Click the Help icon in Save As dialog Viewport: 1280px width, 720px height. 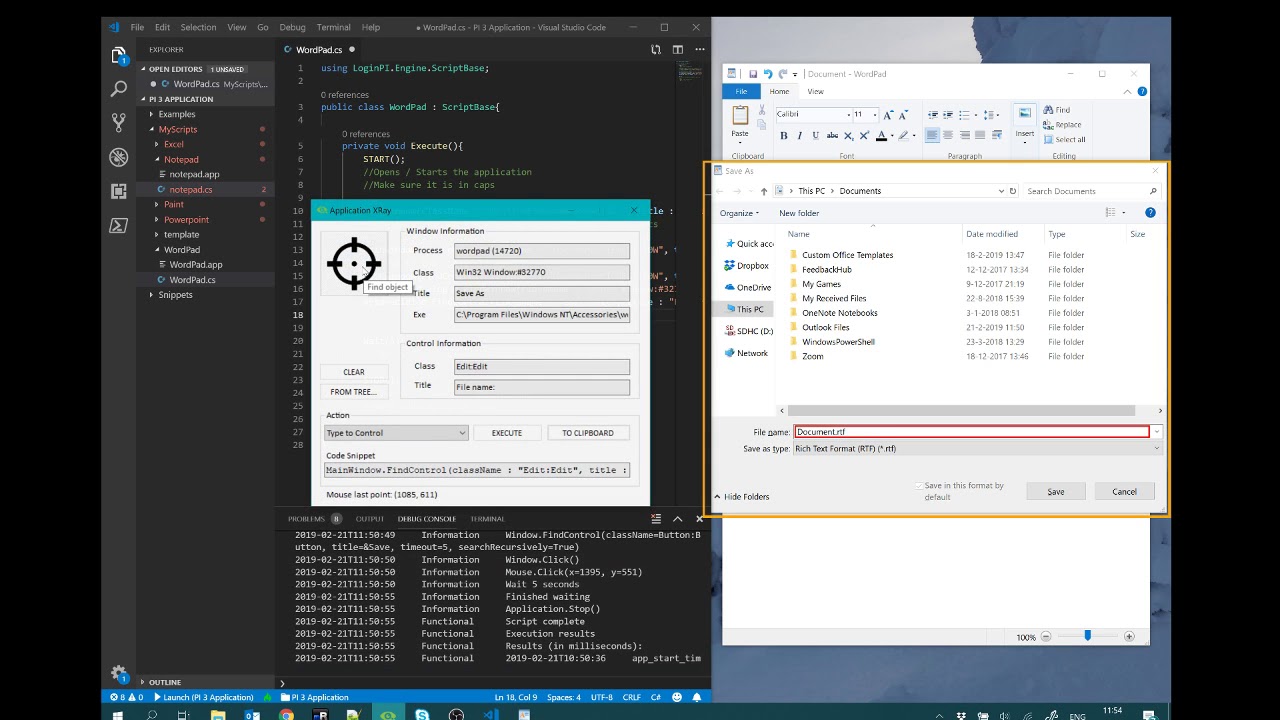tap(1150, 212)
